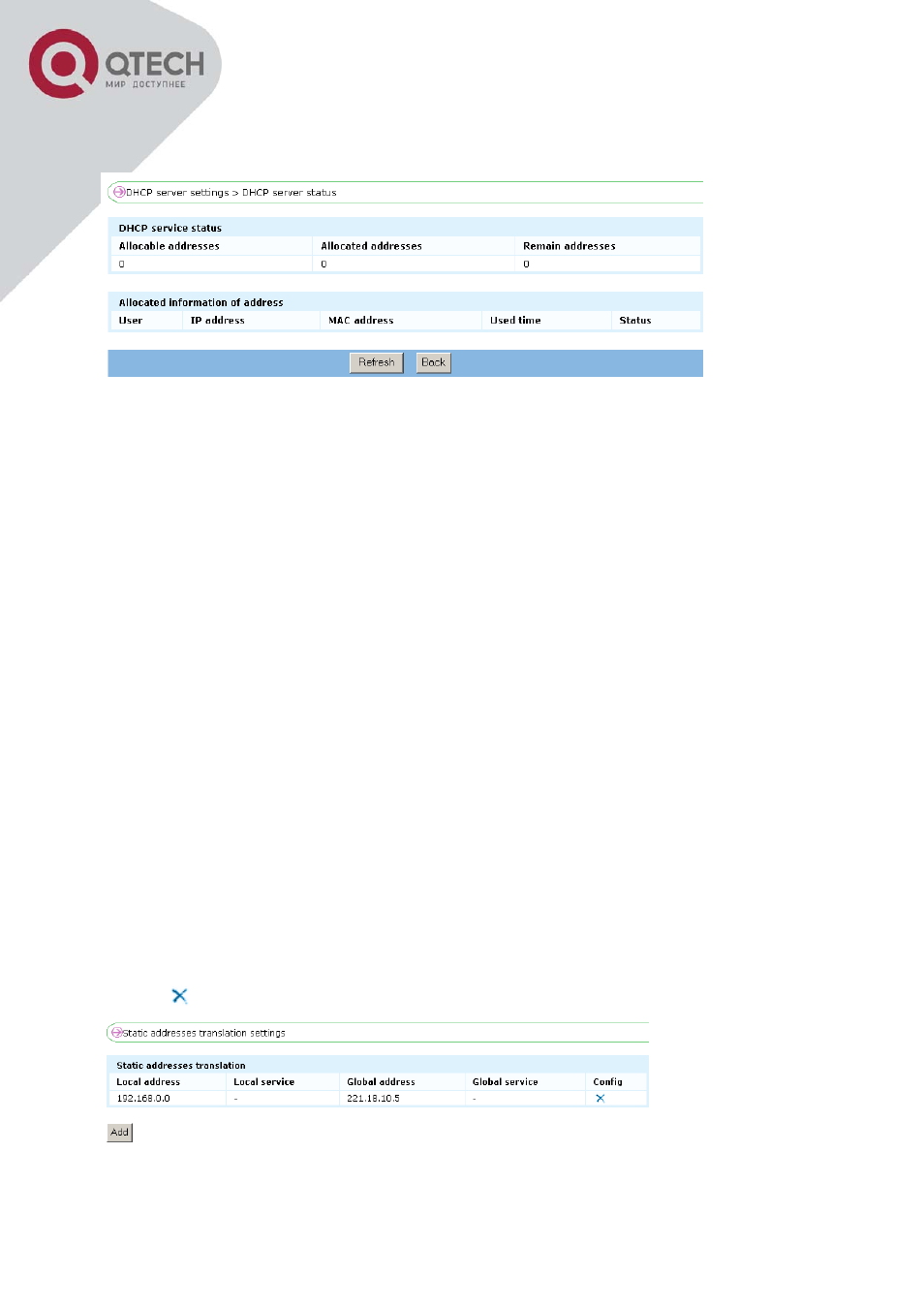This screenshot has width=924, height=1308.
Task: Select the 'Allocable addresses' column header
Action: pyautogui.click(x=169, y=246)
